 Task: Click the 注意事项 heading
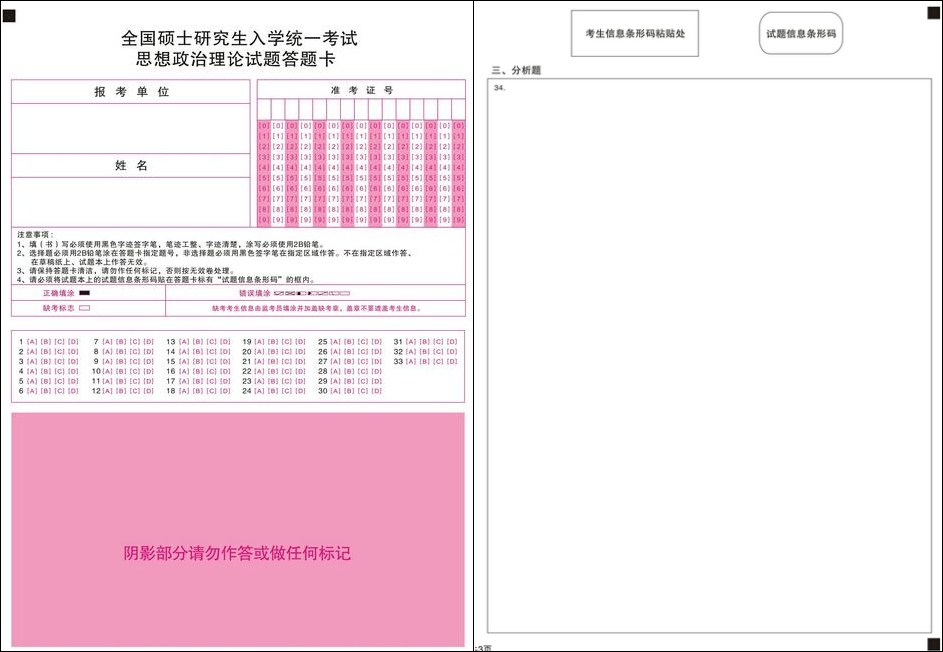35,235
